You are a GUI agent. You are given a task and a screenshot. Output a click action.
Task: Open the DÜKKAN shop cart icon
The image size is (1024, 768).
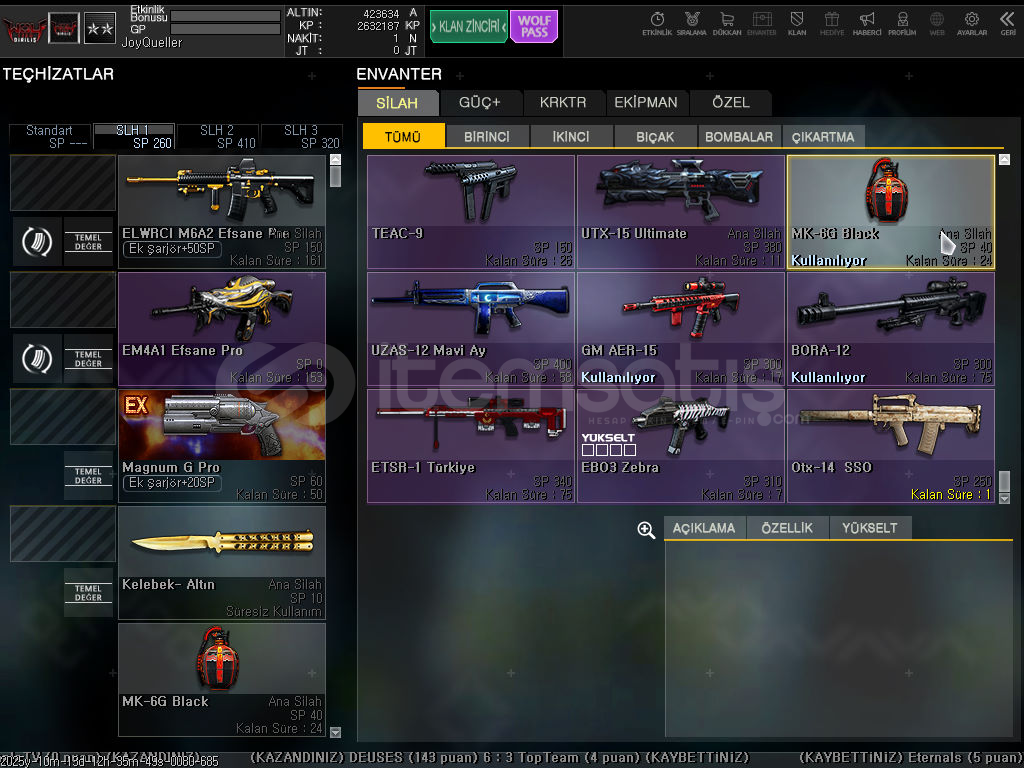tap(727, 24)
